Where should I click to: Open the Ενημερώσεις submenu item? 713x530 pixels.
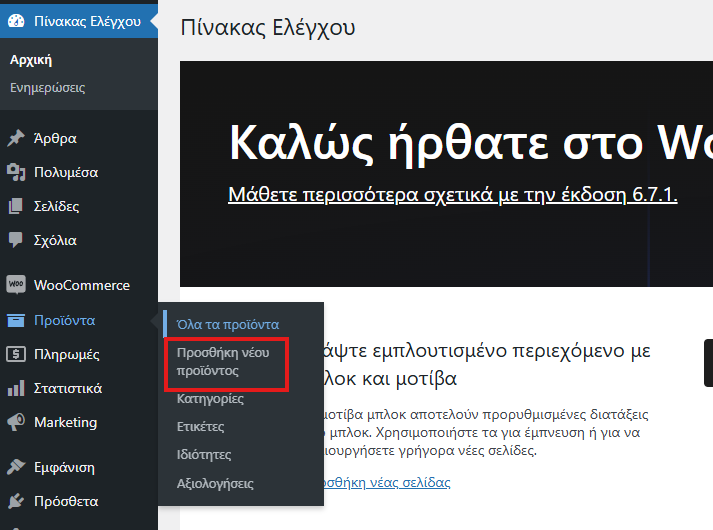[x=47, y=88]
